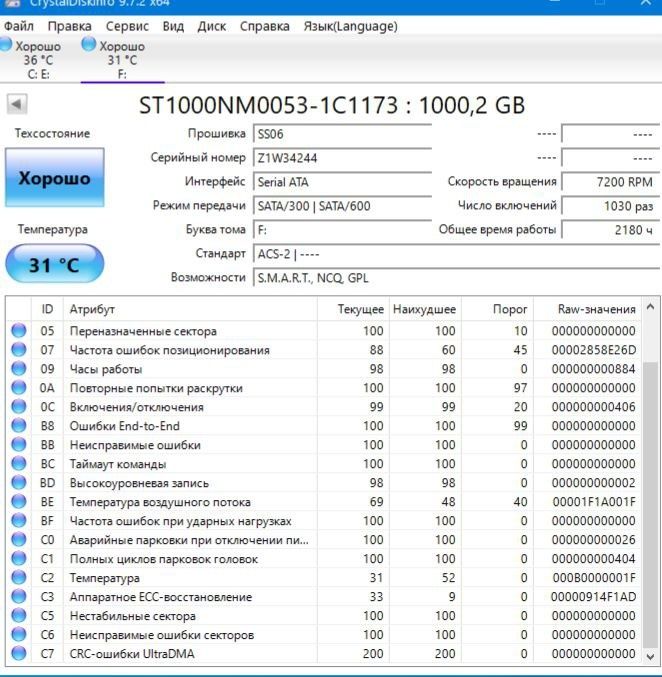Click the previous disk arrow button
The width and height of the screenshot is (662, 677).
click(x=17, y=104)
